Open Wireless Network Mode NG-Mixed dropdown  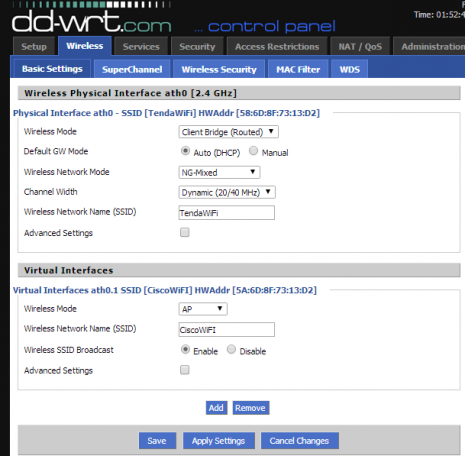[x=219, y=172]
